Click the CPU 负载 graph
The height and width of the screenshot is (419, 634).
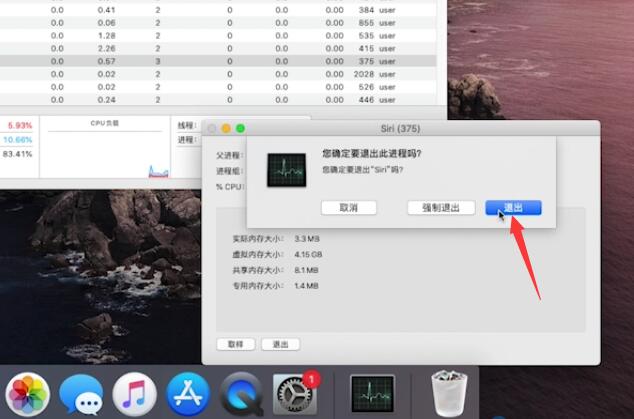coord(105,154)
